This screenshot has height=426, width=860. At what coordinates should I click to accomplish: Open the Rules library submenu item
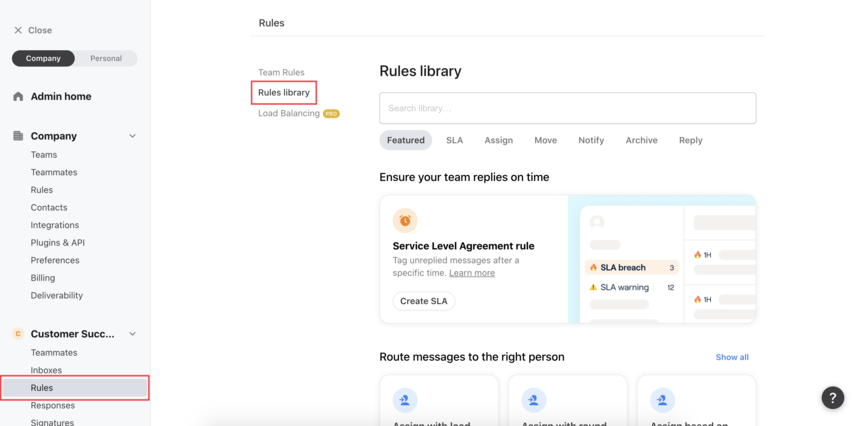(x=284, y=93)
